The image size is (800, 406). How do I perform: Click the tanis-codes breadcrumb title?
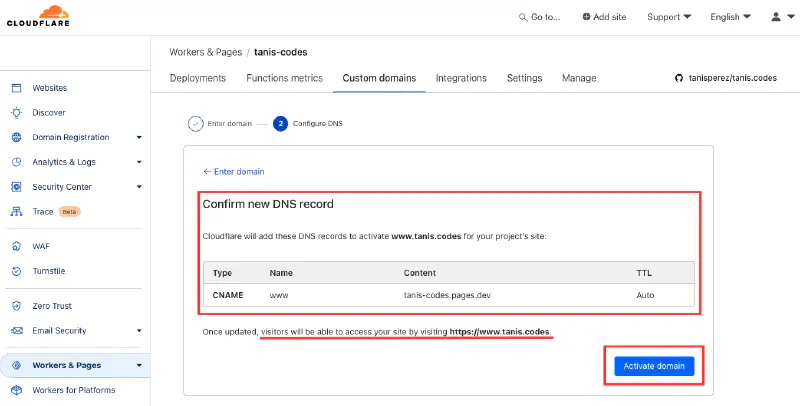pos(281,52)
